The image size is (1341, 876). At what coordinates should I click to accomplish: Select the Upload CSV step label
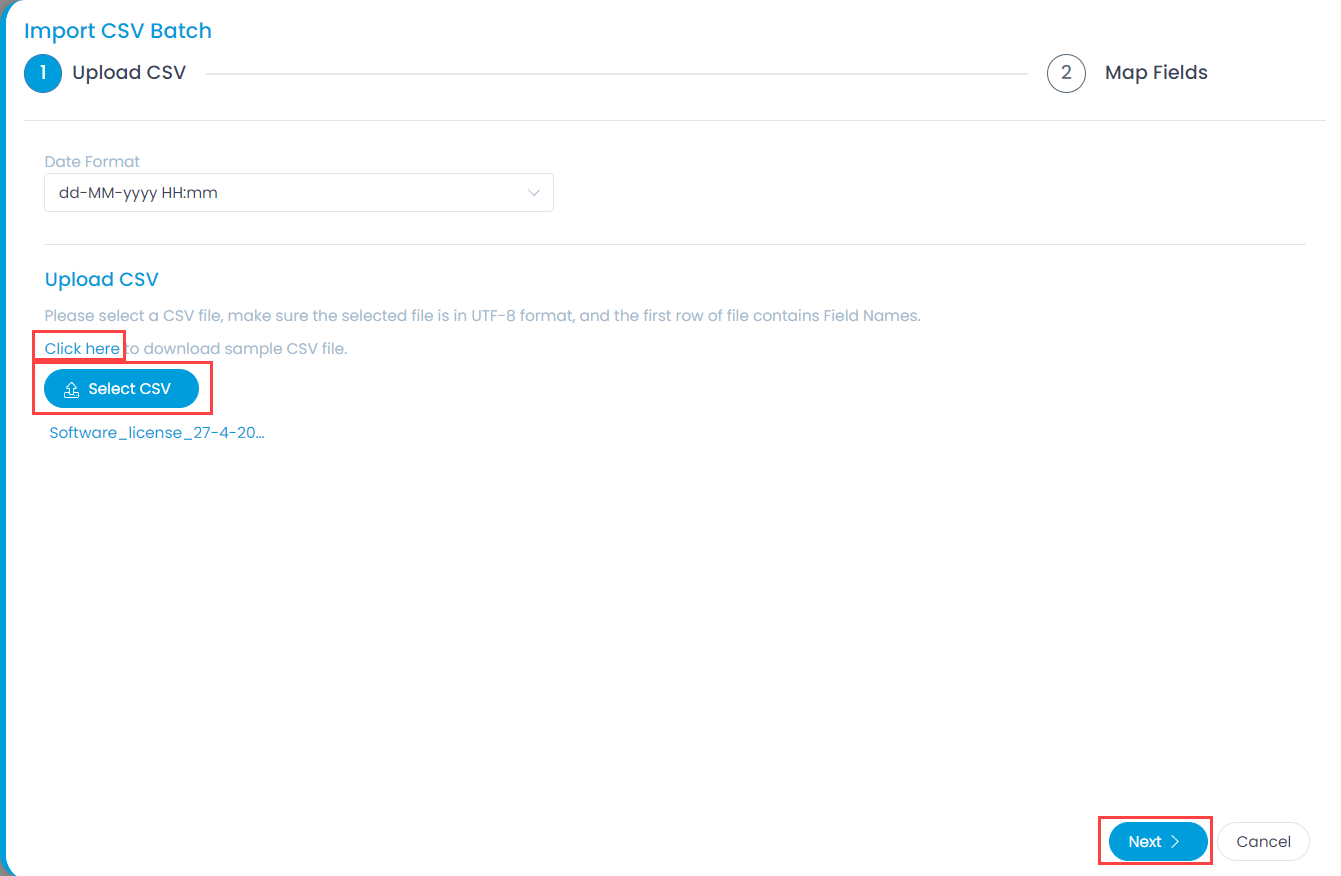(129, 72)
